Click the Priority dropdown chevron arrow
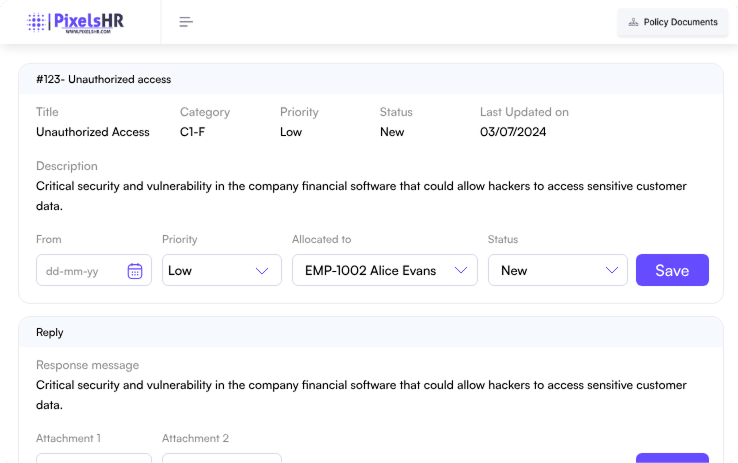Screen dimensions: 738x463 pos(262,271)
